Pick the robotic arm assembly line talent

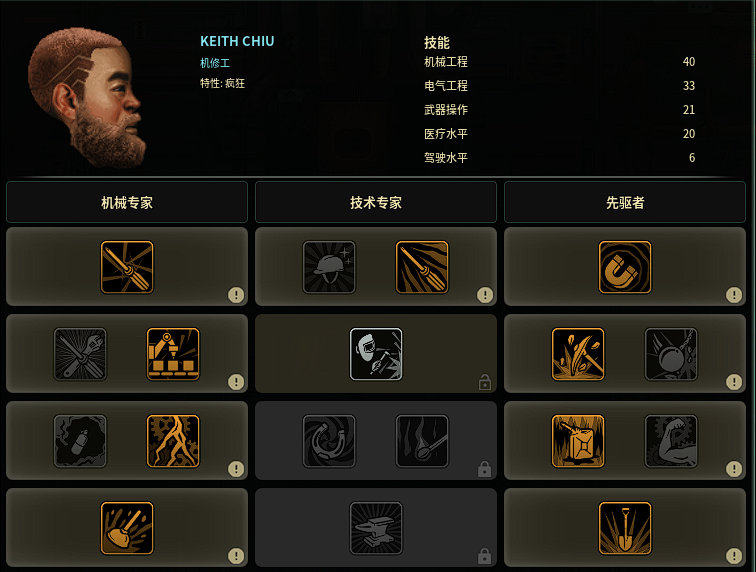click(x=173, y=354)
